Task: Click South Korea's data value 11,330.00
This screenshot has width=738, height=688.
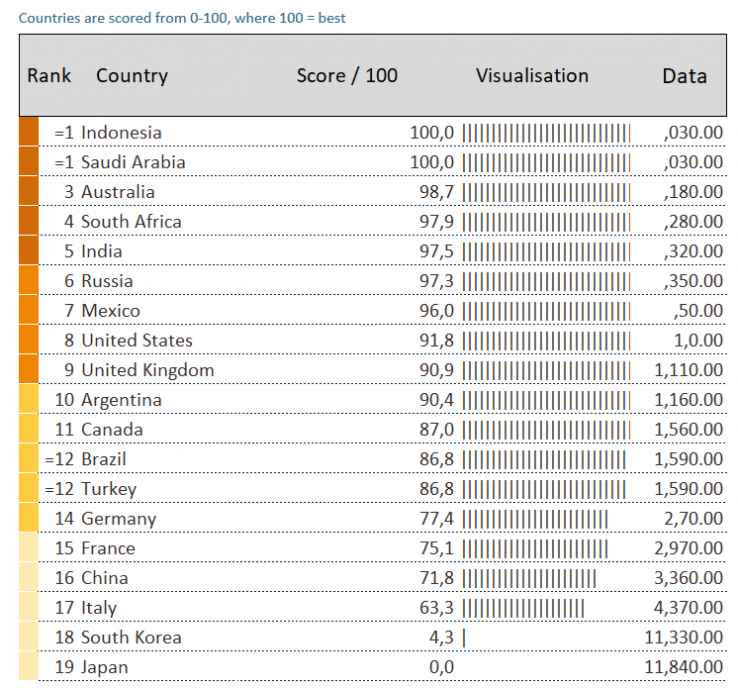Action: tap(683, 637)
